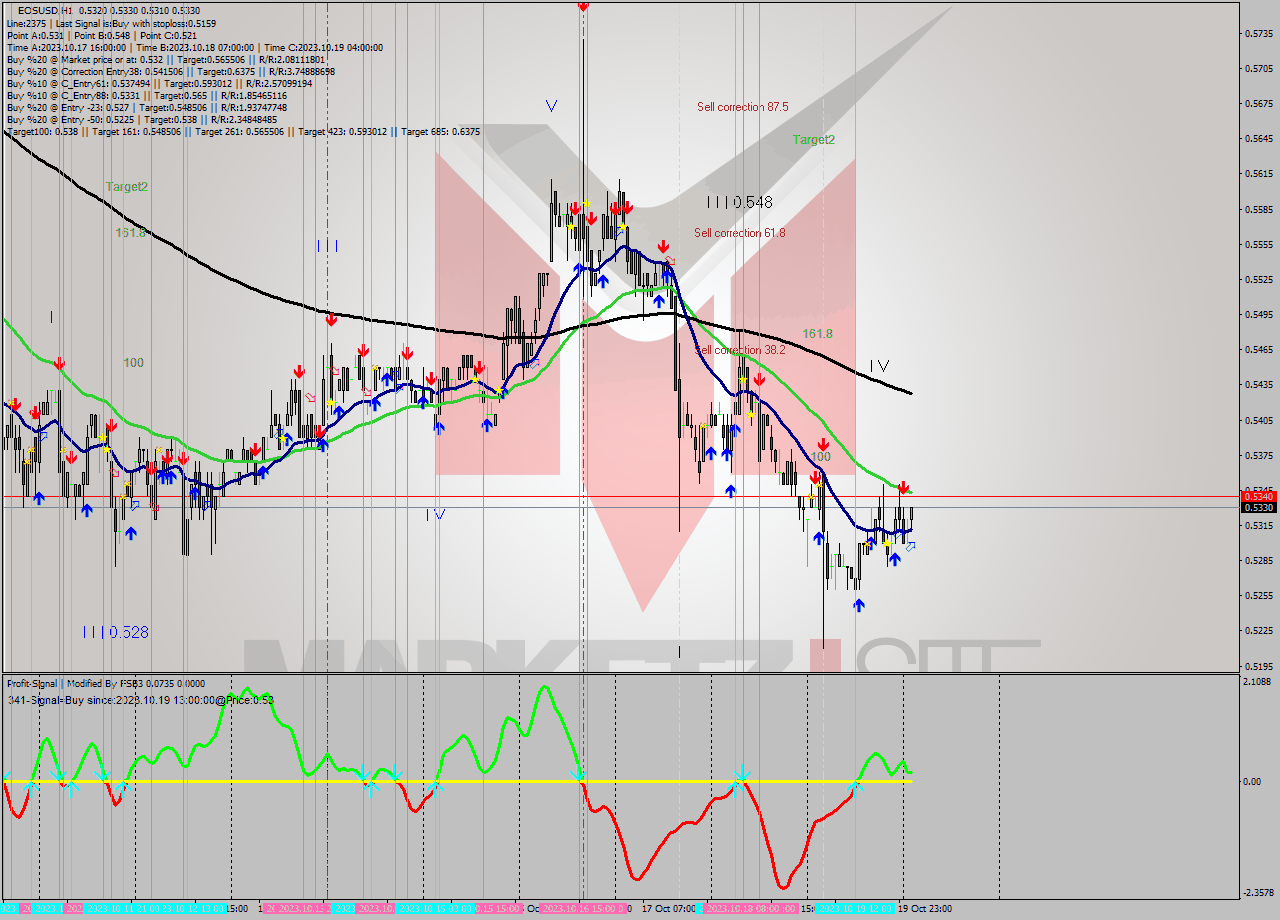Click the 0.5435 price axis value
Viewport: 1280px width, 920px height.
(1259, 385)
